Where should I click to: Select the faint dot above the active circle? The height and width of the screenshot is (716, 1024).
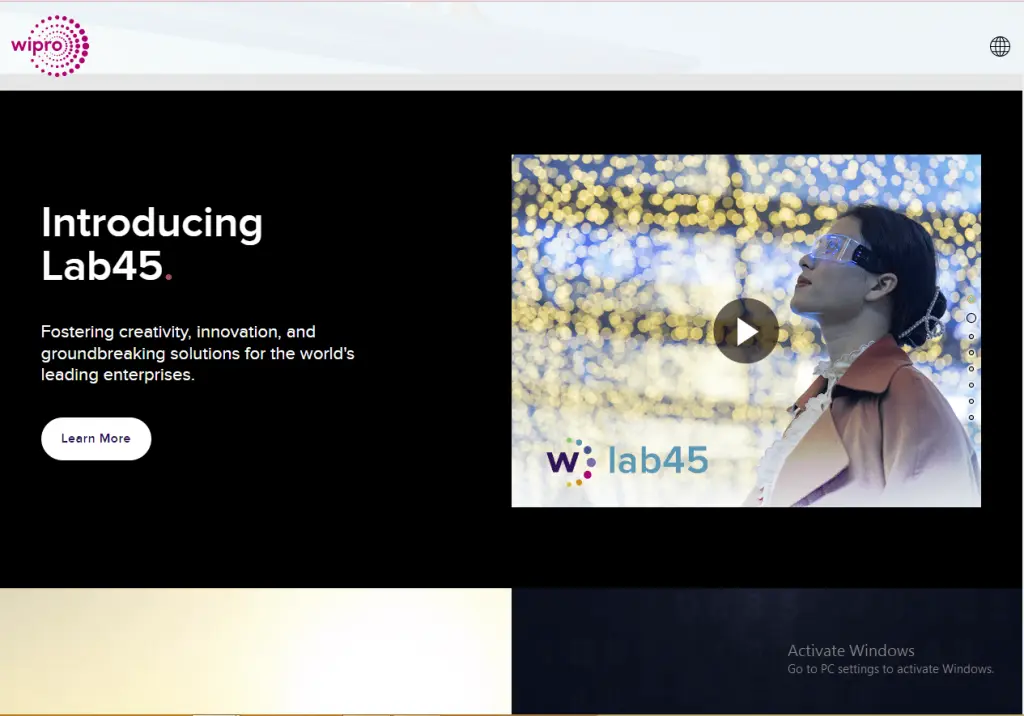(x=971, y=299)
